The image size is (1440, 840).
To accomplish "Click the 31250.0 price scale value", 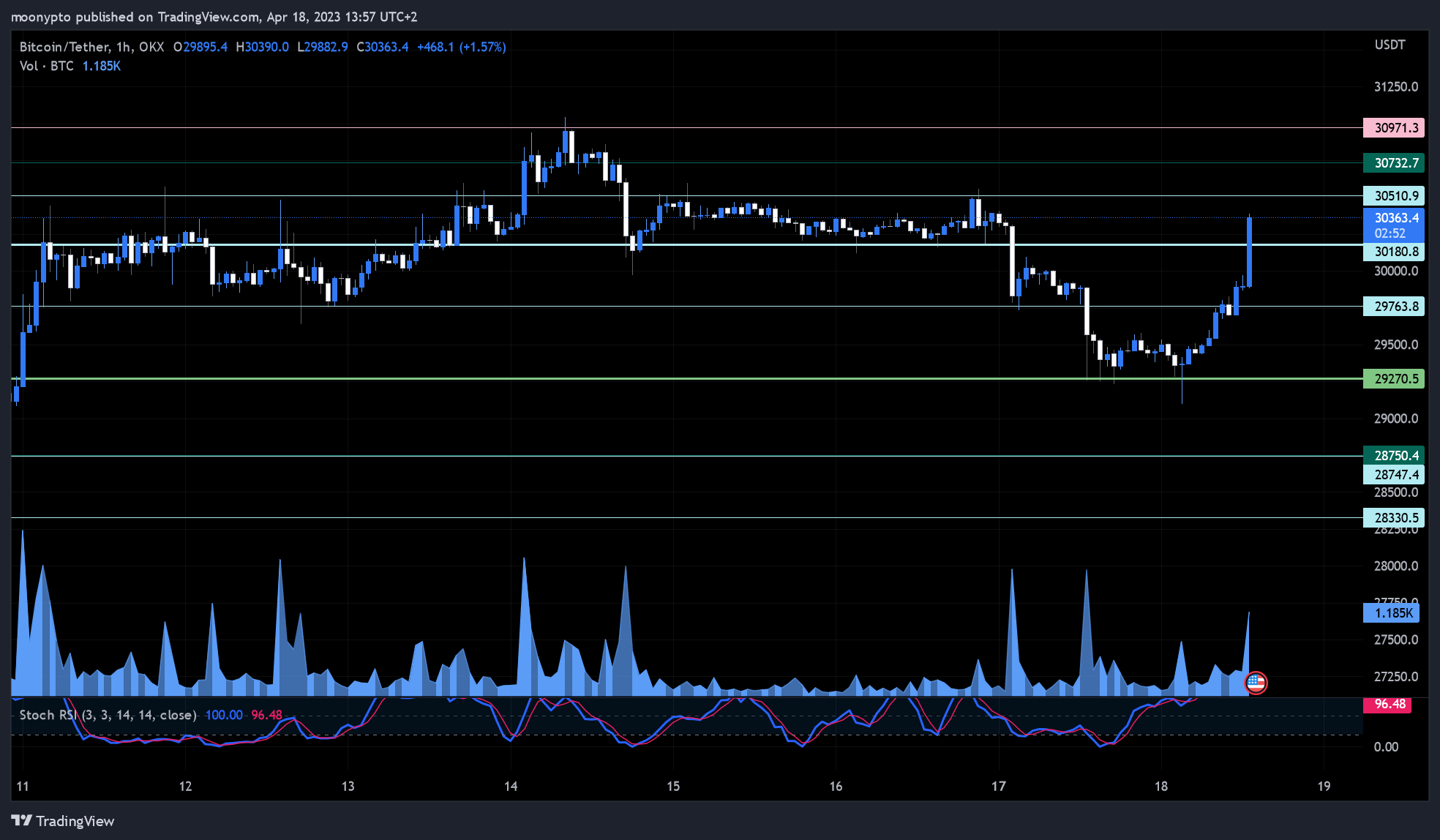I will tap(1396, 87).
